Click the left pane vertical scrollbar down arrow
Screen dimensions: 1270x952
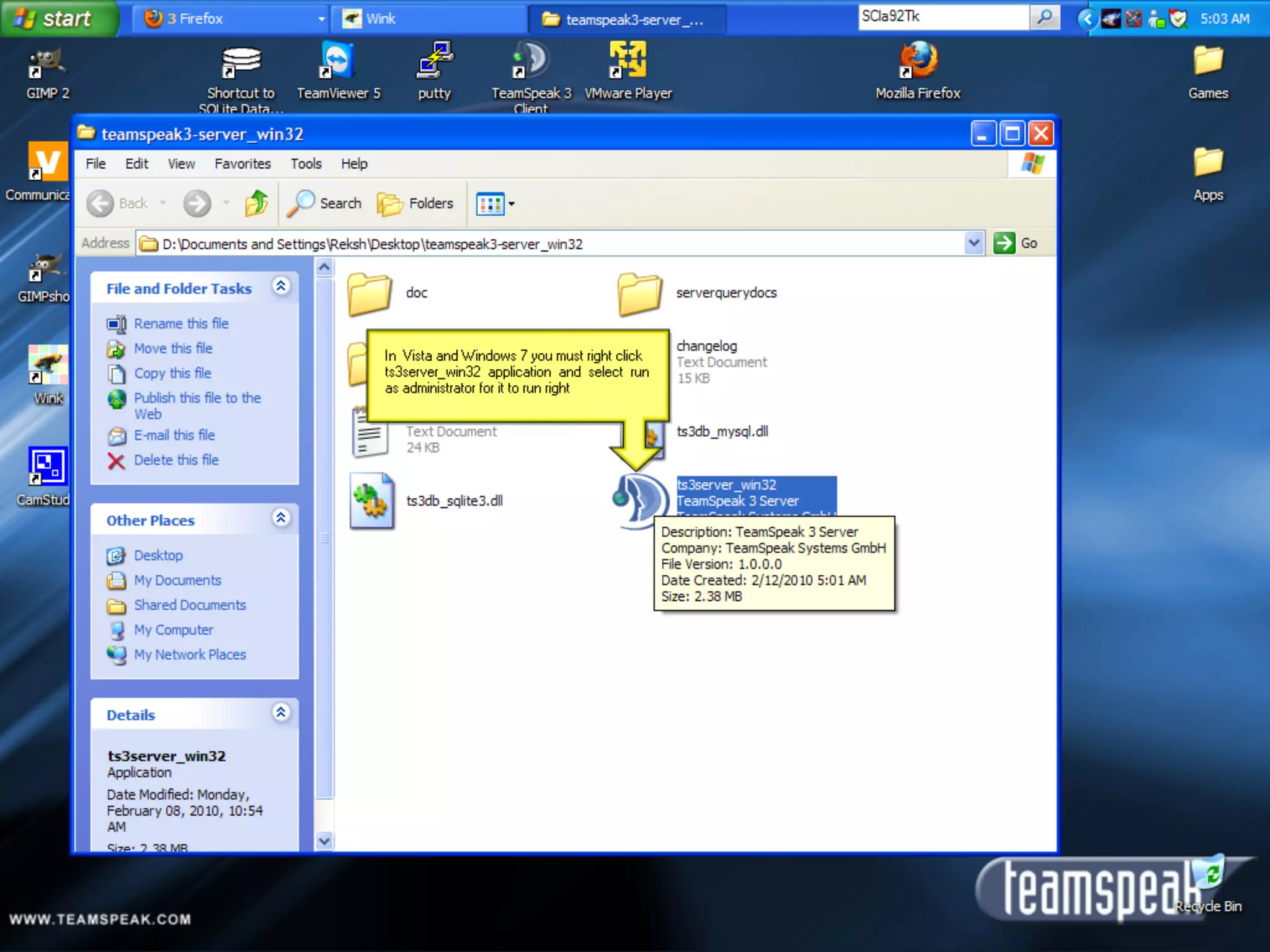click(x=324, y=841)
